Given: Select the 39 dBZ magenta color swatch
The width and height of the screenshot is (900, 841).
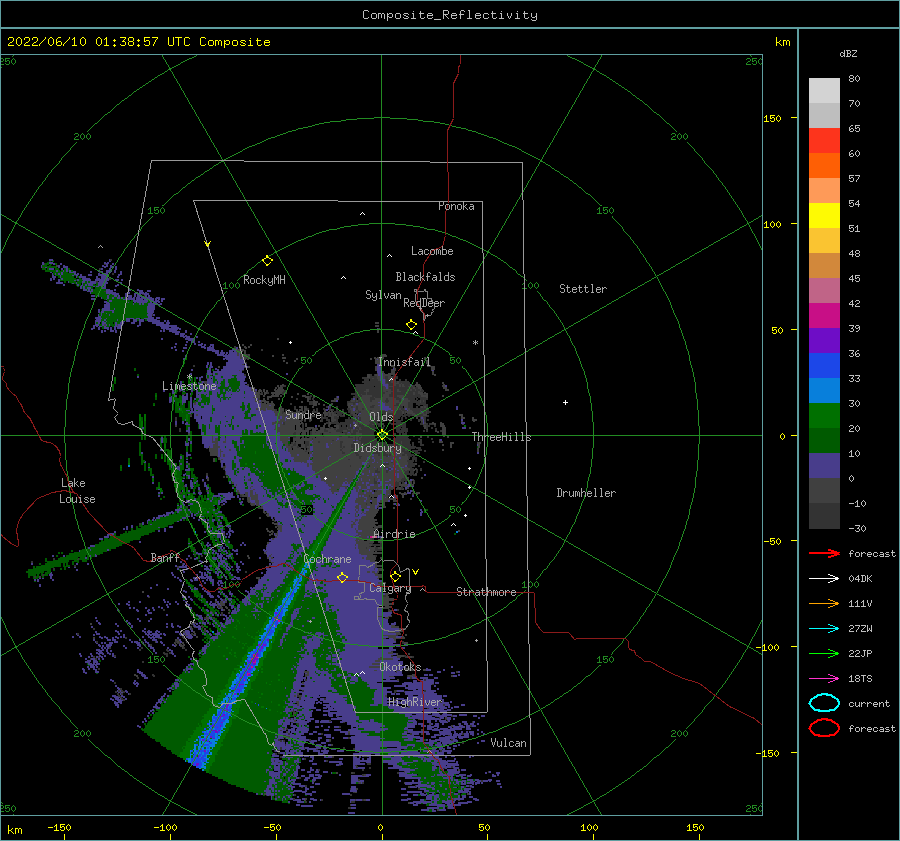Looking at the screenshot, I should (x=824, y=315).
